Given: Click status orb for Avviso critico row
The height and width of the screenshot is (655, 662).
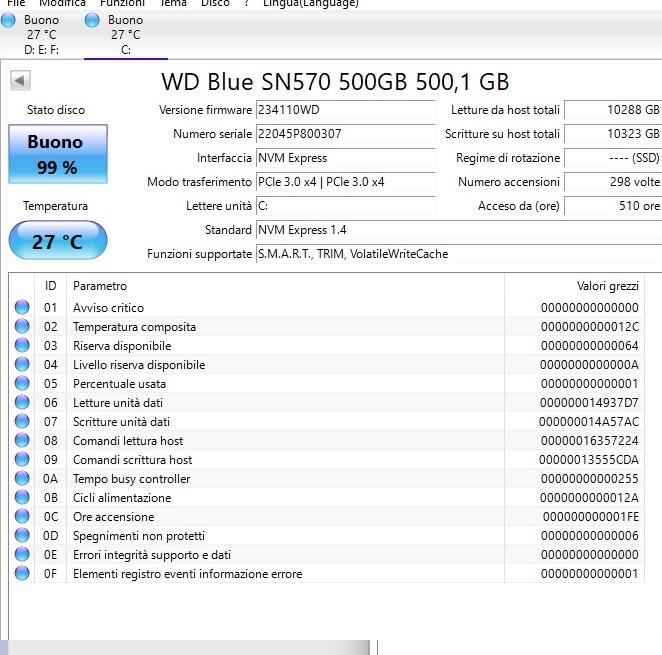Looking at the screenshot, I should (22, 307).
